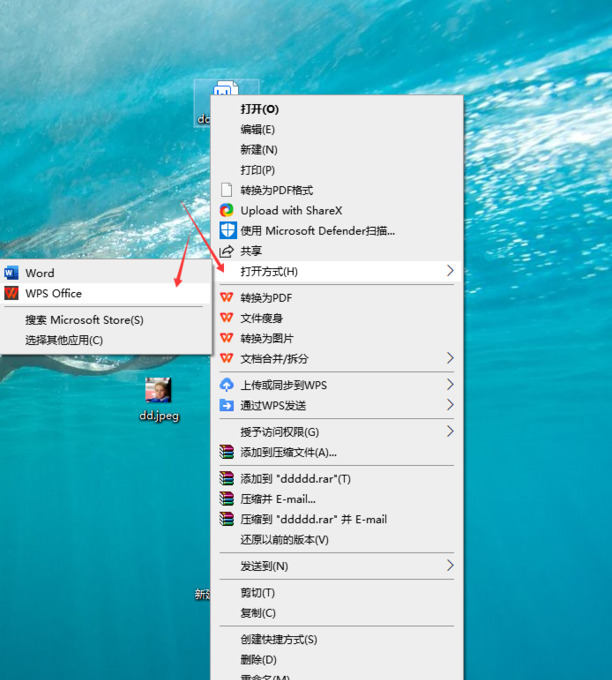Click the WPS icon beside 文件瘦身
This screenshot has width=612, height=680.
point(226,318)
